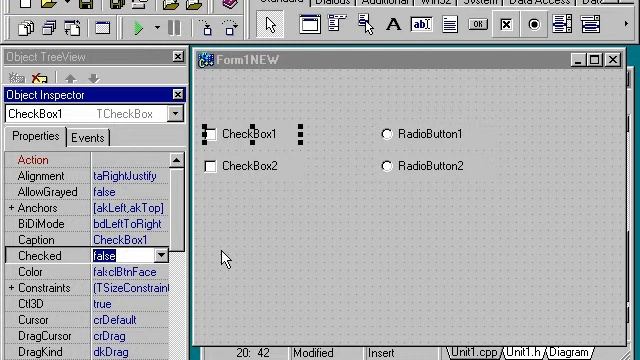Switch to the Win32 palette tab
The image size is (640, 360).
435,2
